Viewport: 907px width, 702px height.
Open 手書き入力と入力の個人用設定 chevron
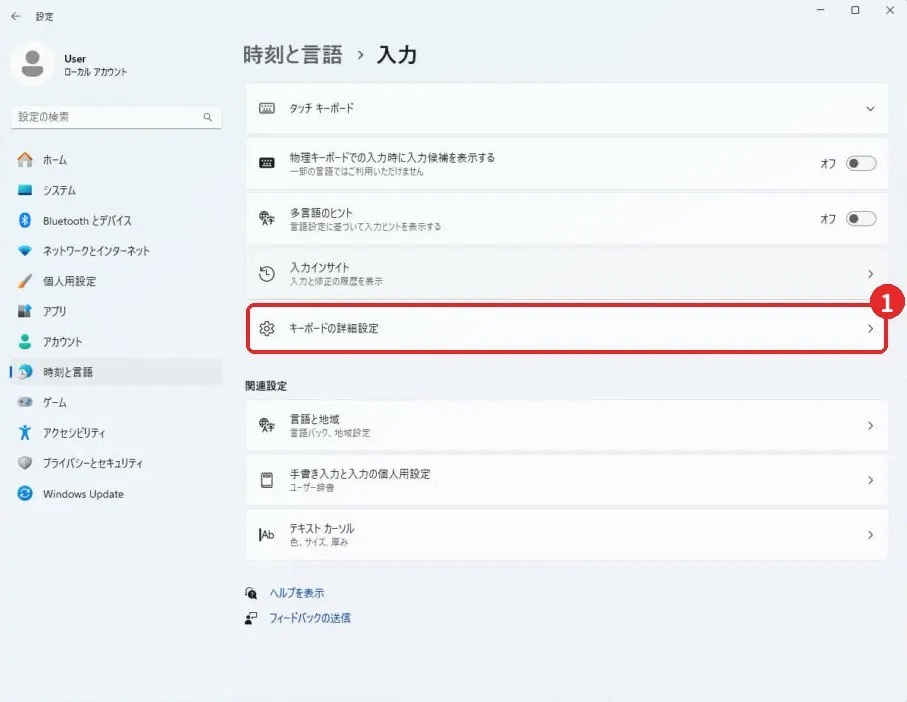[871, 480]
